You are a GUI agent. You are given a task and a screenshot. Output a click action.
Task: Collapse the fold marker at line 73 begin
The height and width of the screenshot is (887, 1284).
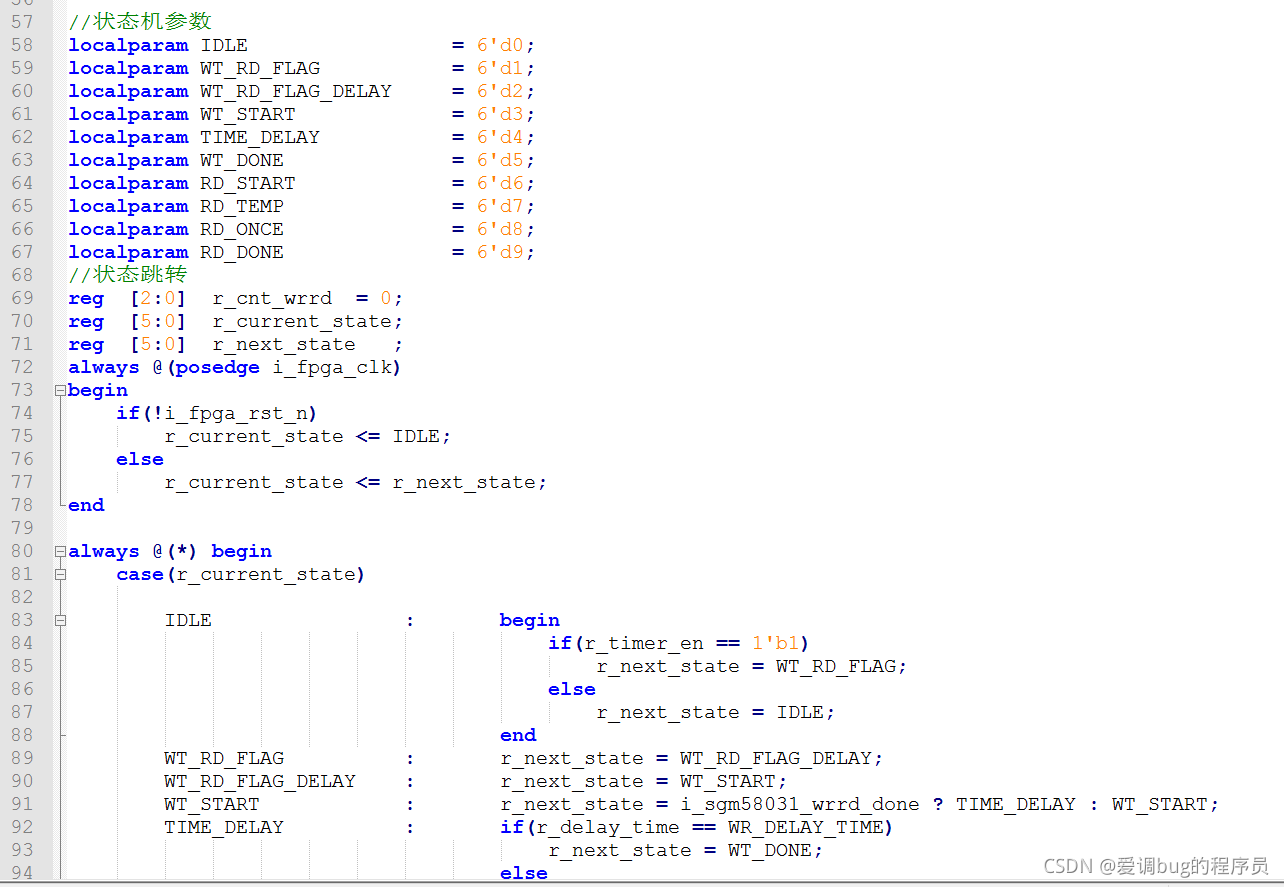click(60, 390)
